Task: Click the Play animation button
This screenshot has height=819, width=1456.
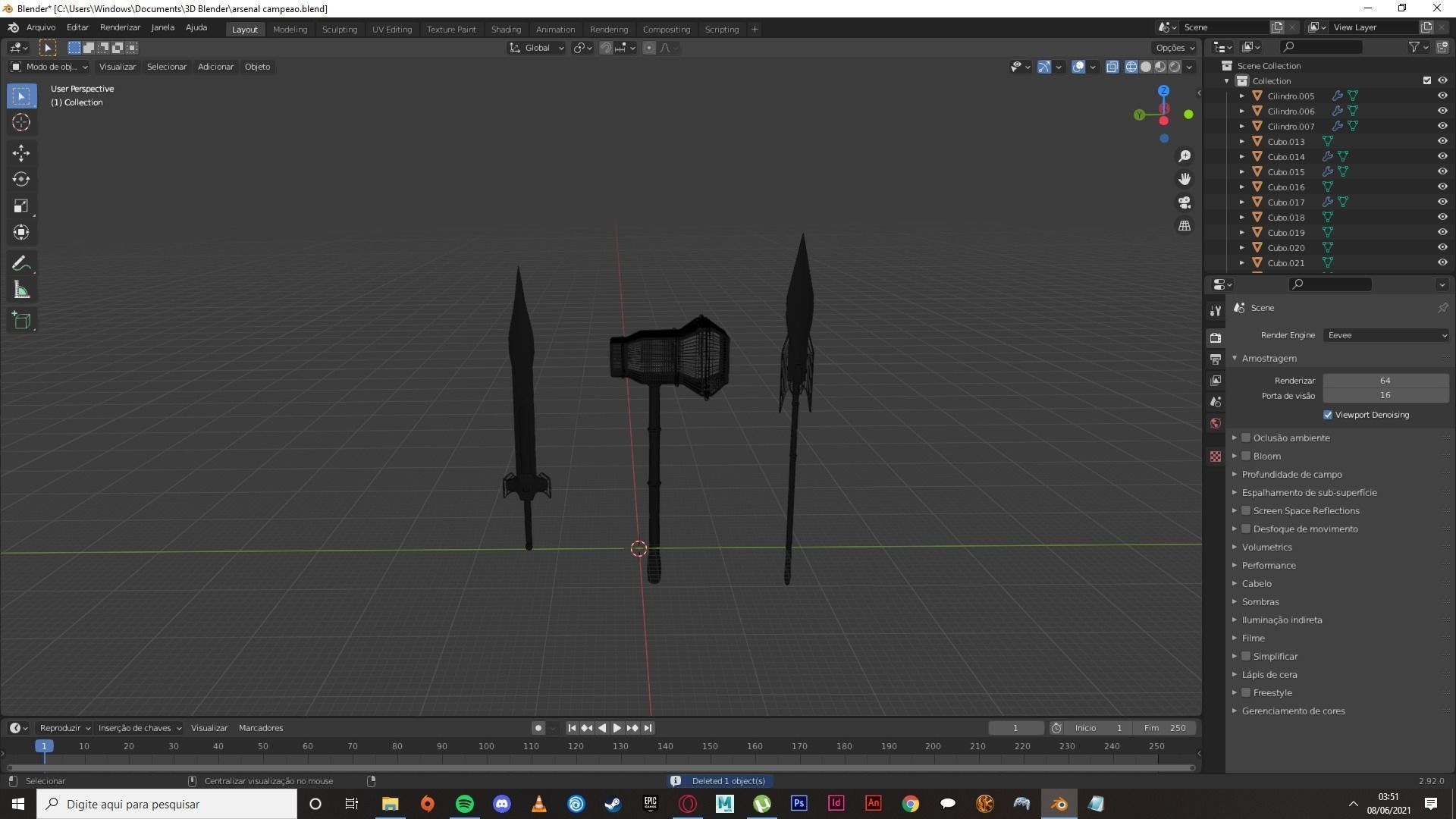Action: pyautogui.click(x=617, y=728)
